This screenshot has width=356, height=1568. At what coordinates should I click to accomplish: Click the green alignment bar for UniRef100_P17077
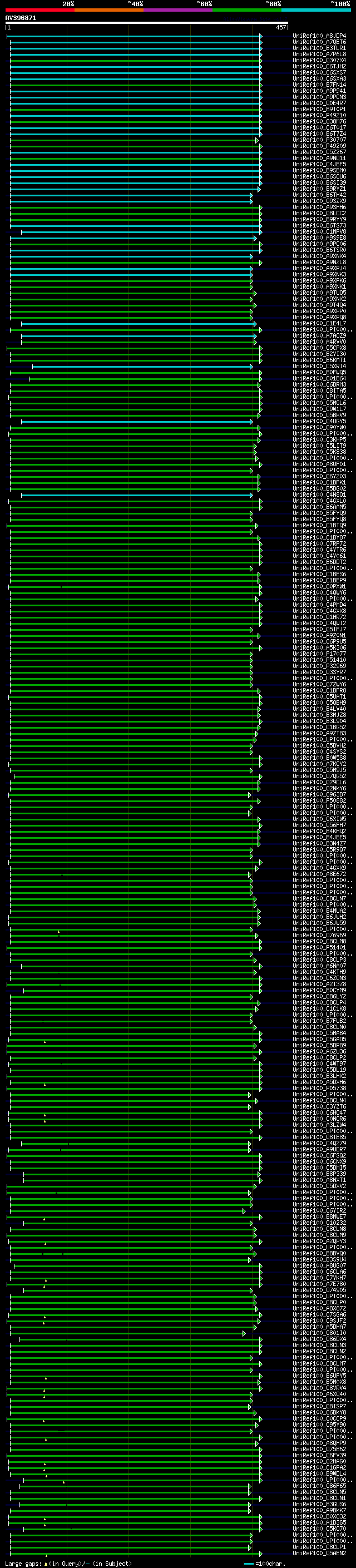(130, 654)
